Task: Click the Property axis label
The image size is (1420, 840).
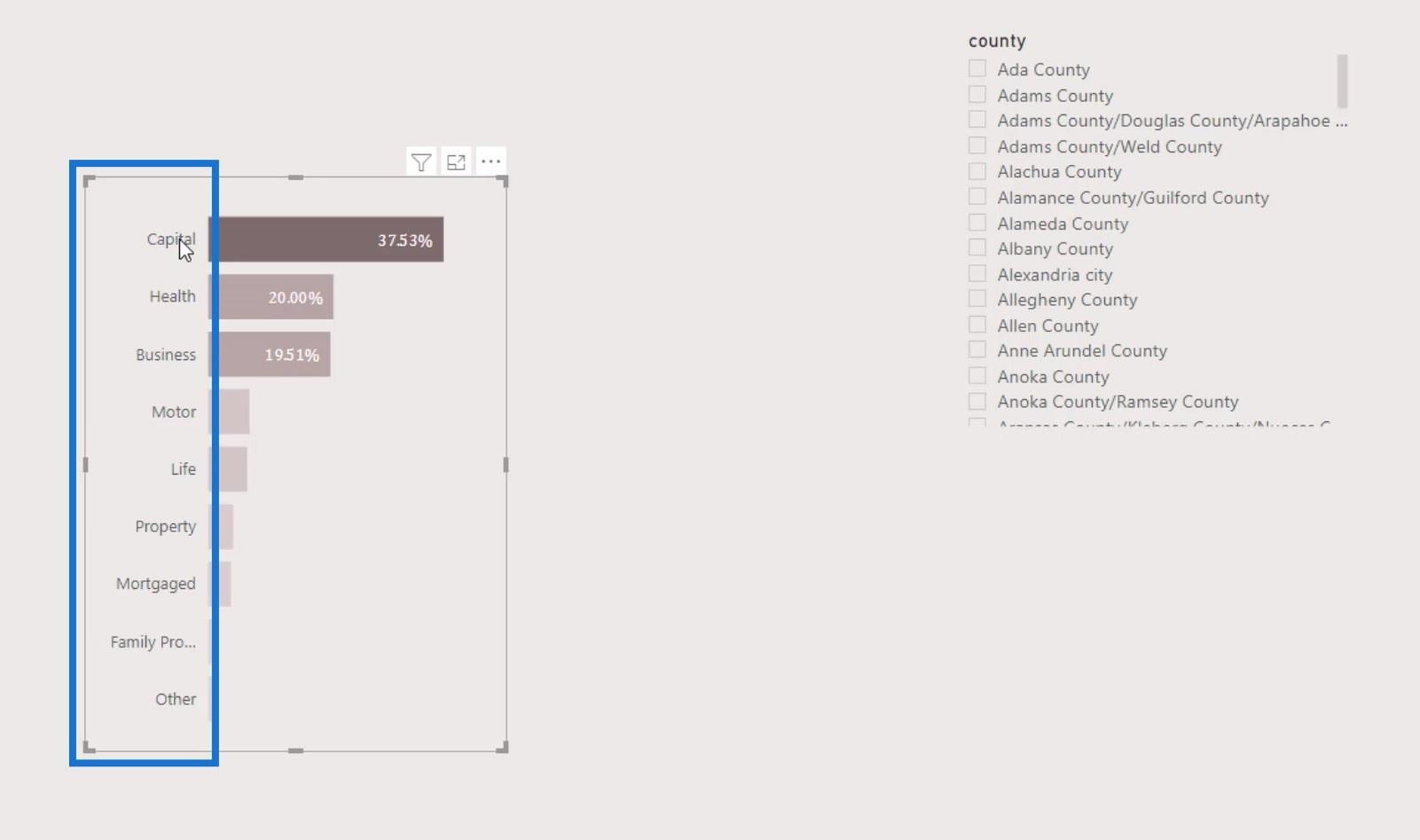Action: [165, 527]
